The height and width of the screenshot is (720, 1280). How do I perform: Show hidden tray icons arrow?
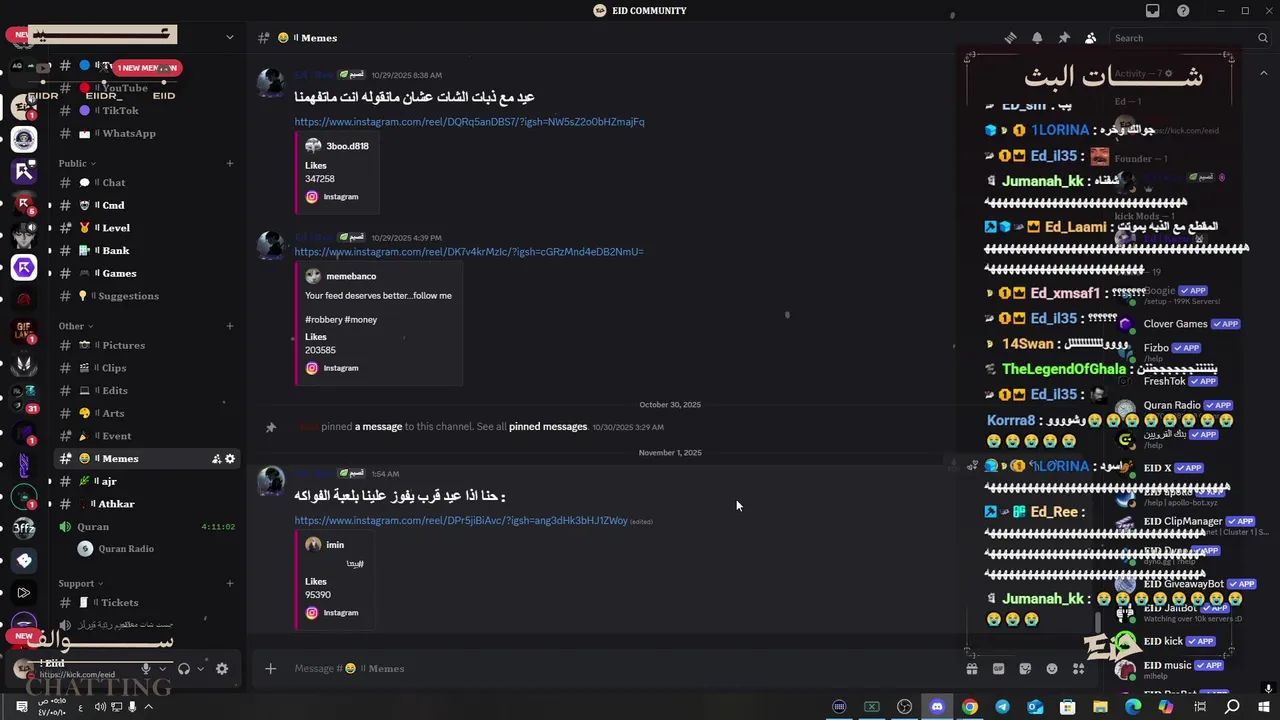(x=149, y=707)
